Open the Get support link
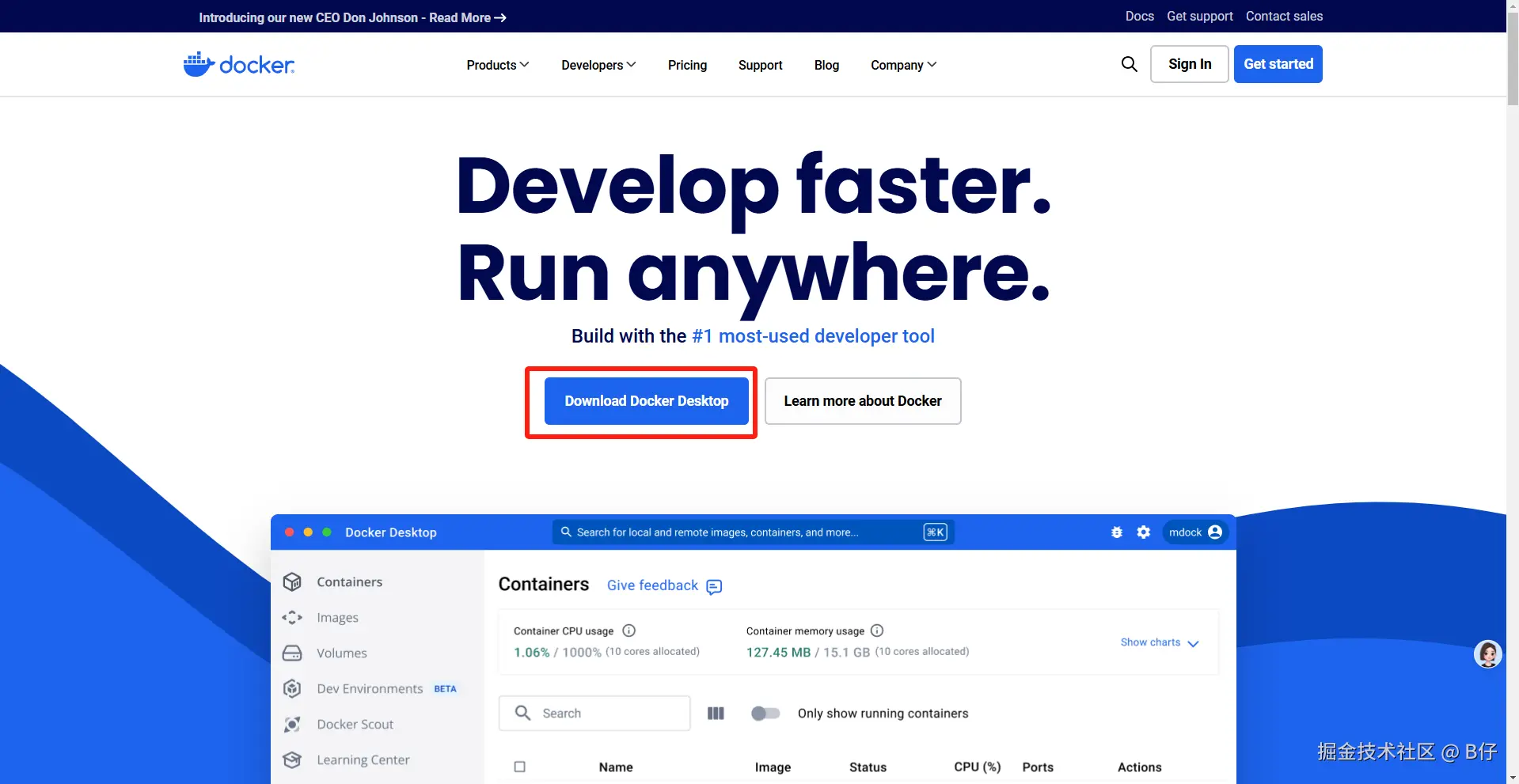The width and height of the screenshot is (1519, 784). [x=1200, y=16]
